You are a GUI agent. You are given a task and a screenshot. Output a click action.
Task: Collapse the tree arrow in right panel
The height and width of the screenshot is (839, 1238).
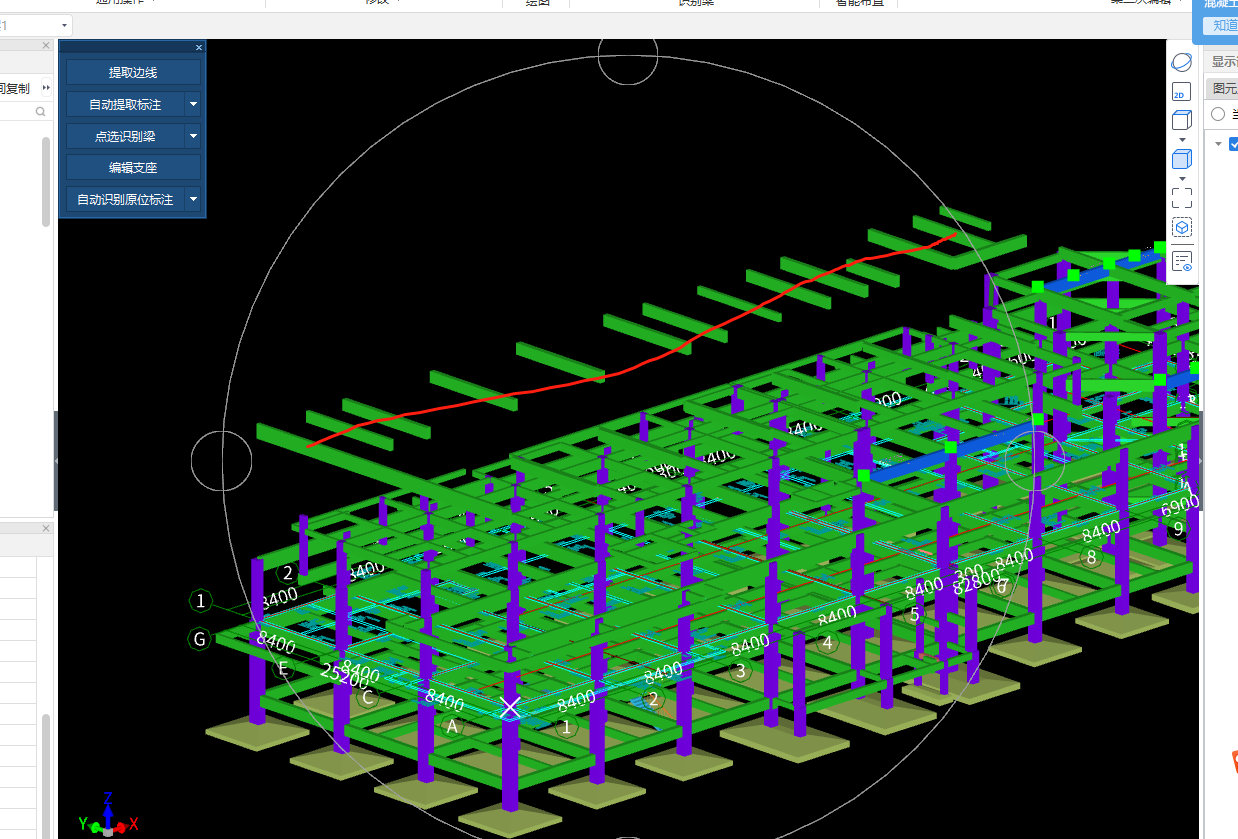click(1218, 144)
